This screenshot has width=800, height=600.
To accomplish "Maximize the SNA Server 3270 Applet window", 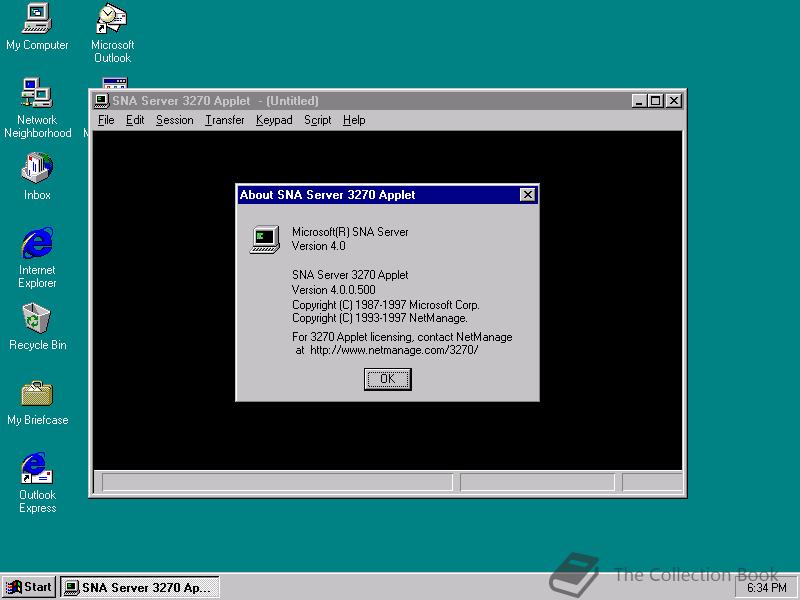I will pyautogui.click(x=655, y=101).
